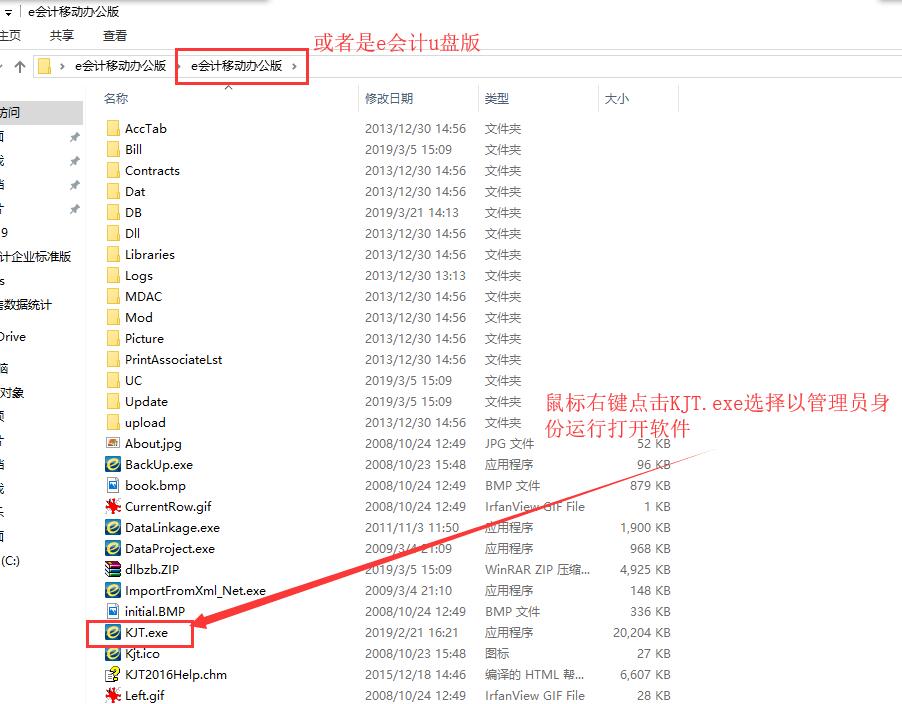
Task: Select the file name DataProject.exe
Action: [x=170, y=549]
